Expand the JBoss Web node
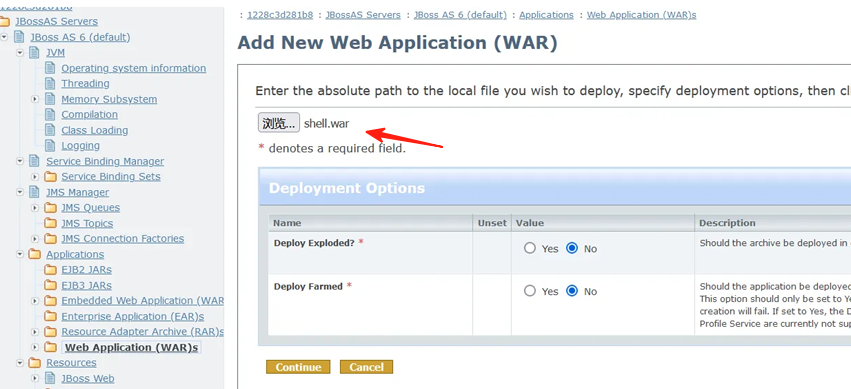The width and height of the screenshot is (851, 389). click(x=35, y=378)
